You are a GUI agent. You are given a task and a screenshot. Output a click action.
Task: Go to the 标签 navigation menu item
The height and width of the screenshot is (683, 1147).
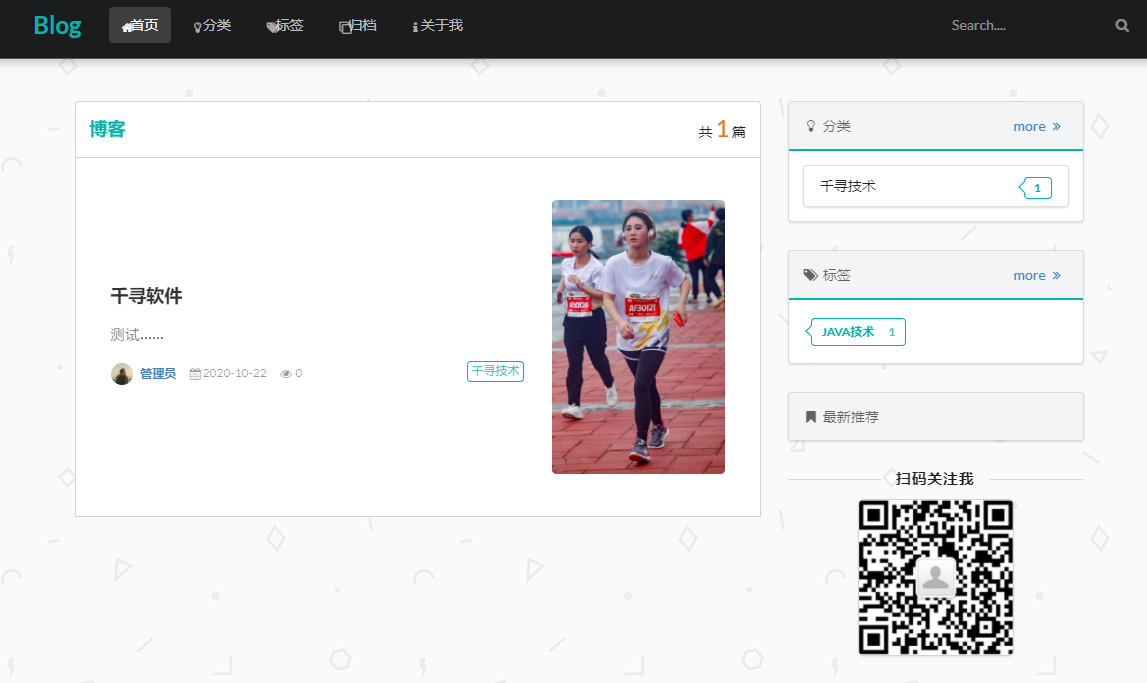point(285,26)
